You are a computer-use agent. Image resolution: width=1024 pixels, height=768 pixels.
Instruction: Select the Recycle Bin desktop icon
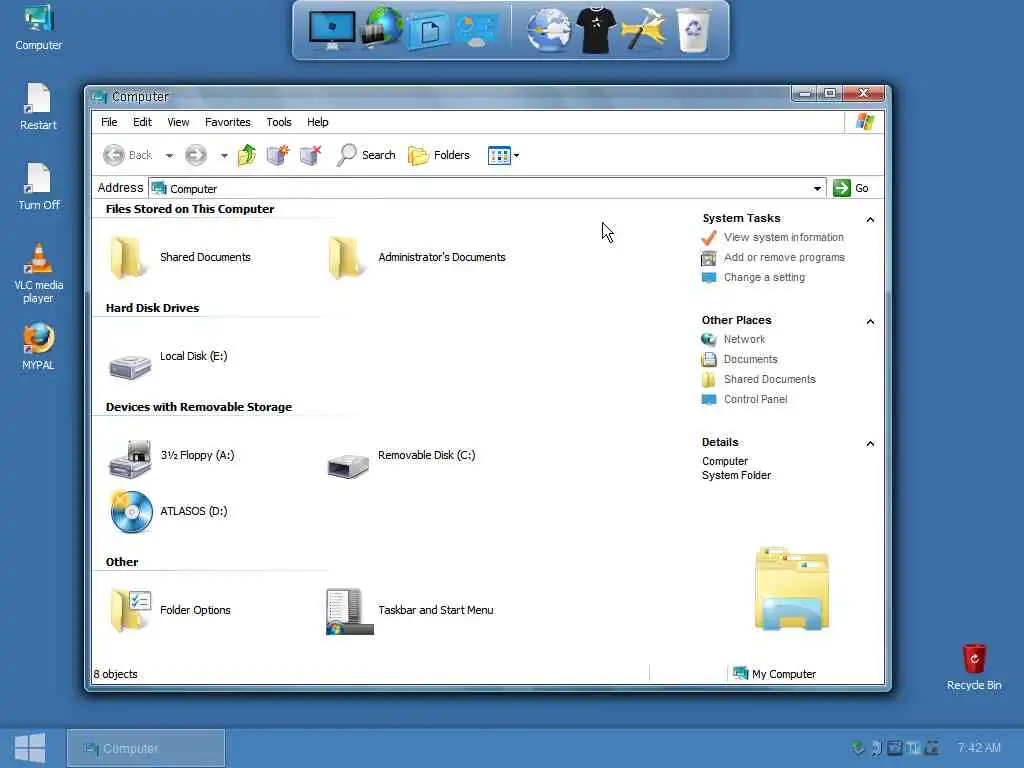click(x=974, y=667)
